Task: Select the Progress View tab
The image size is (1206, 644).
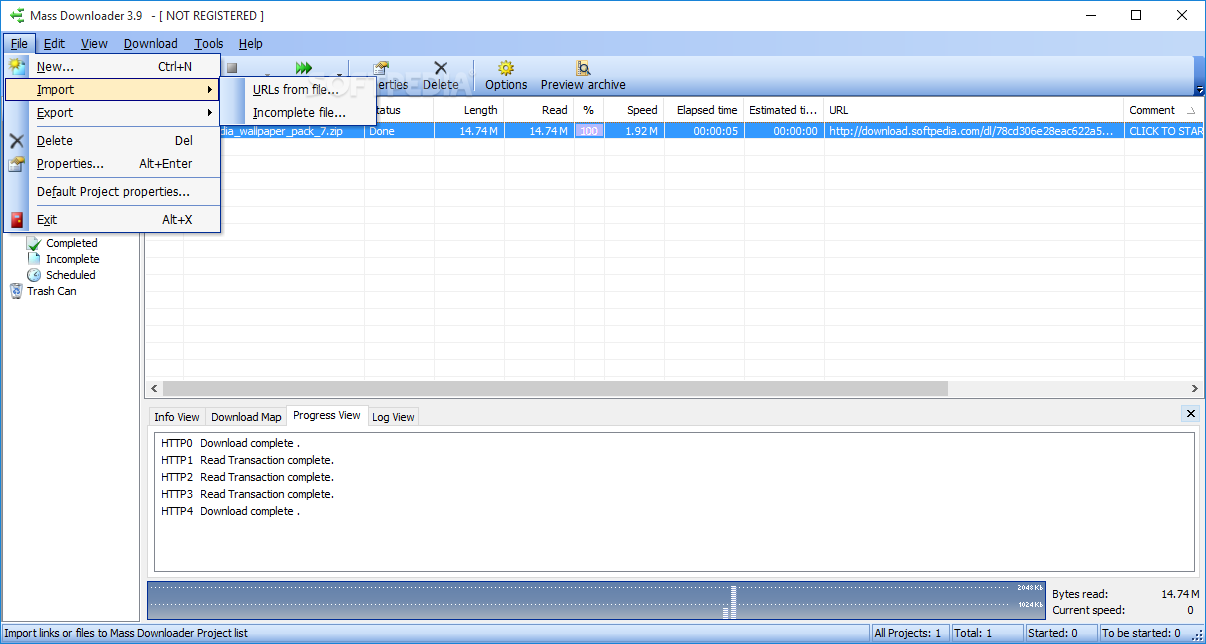Action: [x=326, y=415]
